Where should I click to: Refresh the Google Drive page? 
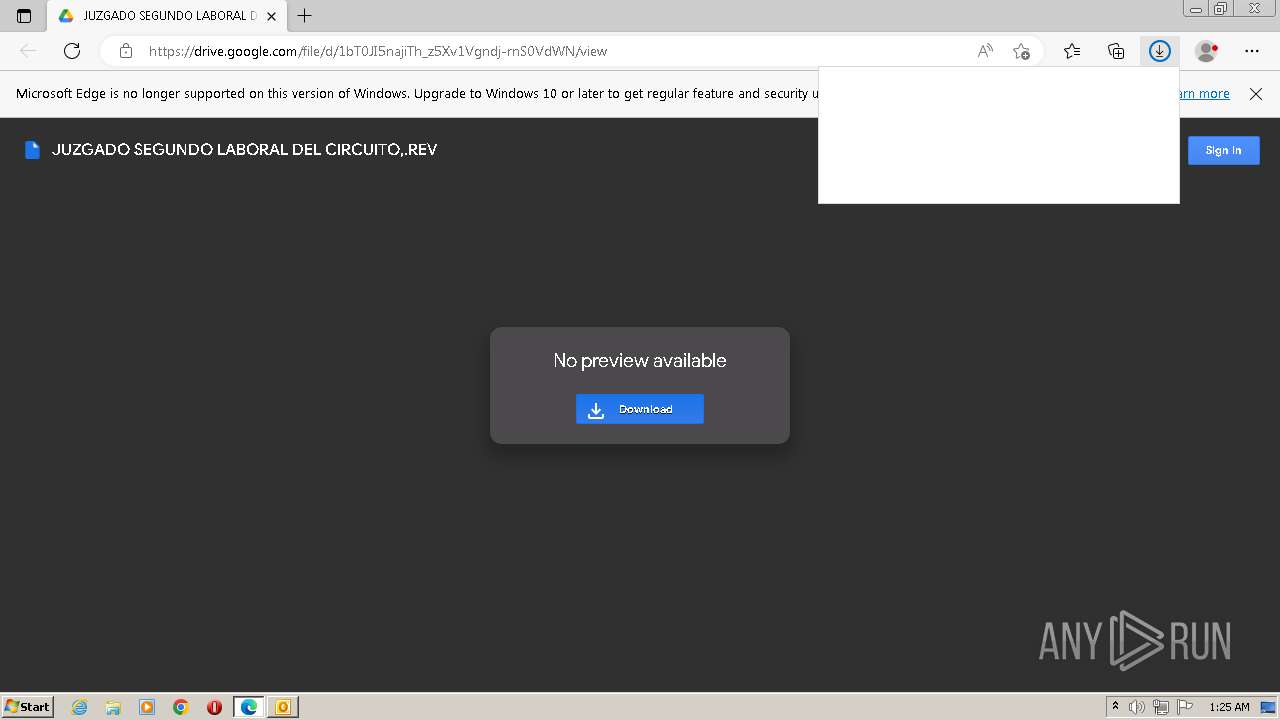click(x=72, y=51)
